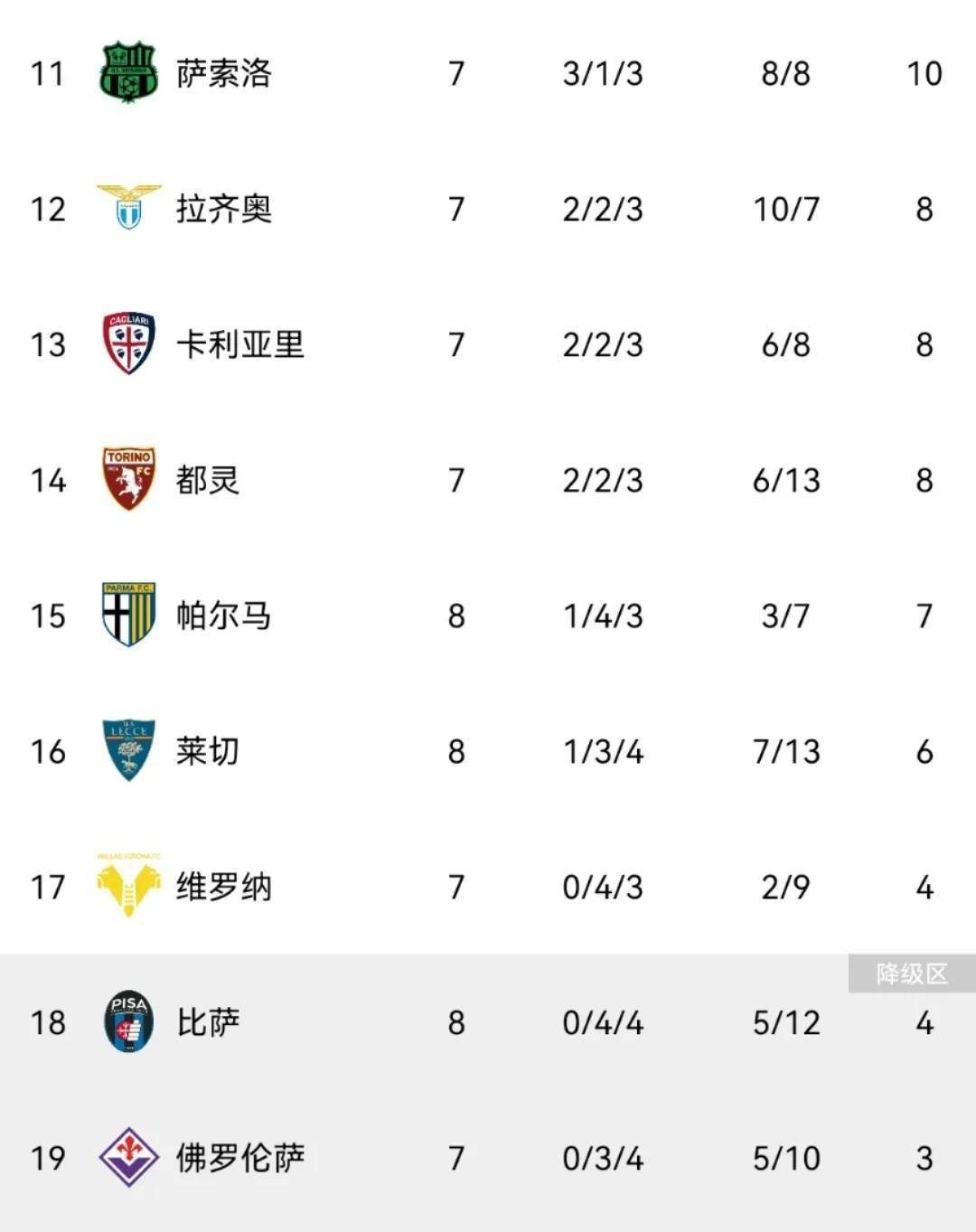Click 都灵 goals figure 6/13
Image resolution: width=976 pixels, height=1232 pixels.
tap(786, 480)
